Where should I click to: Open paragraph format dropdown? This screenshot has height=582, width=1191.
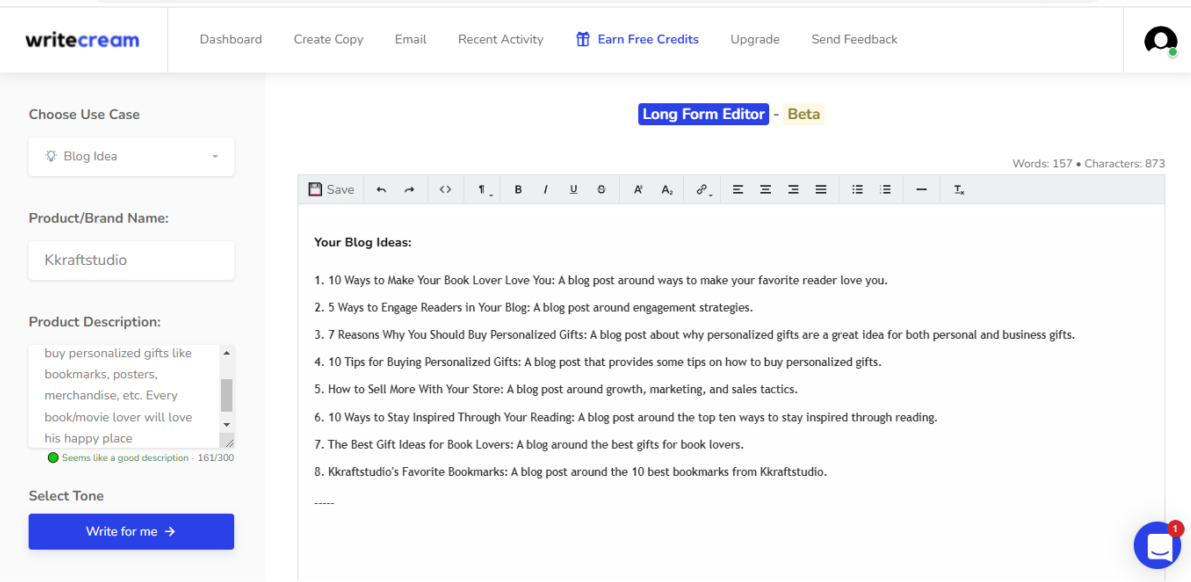[x=483, y=189]
